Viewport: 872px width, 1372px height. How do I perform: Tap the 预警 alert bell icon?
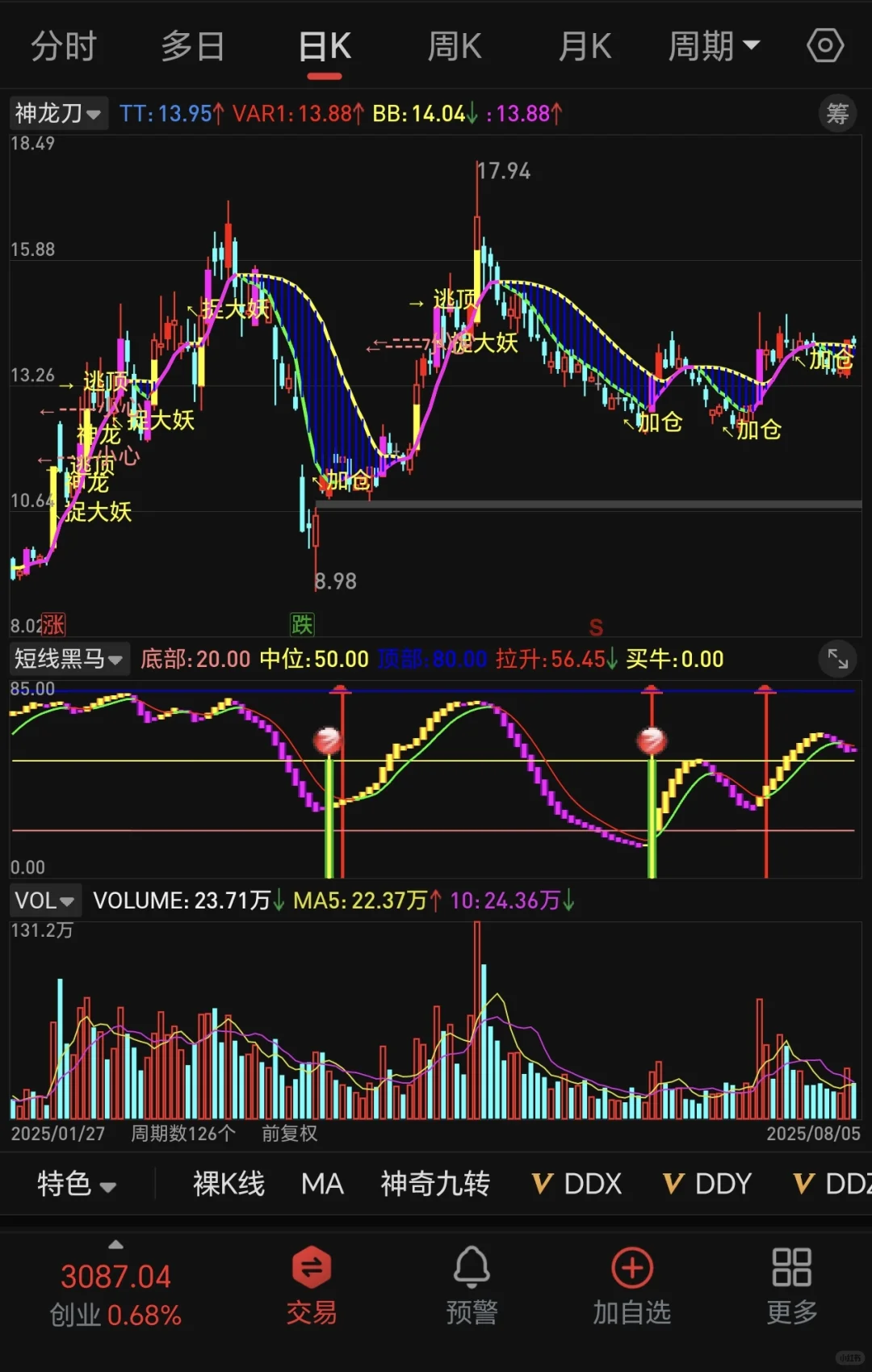point(472,1284)
